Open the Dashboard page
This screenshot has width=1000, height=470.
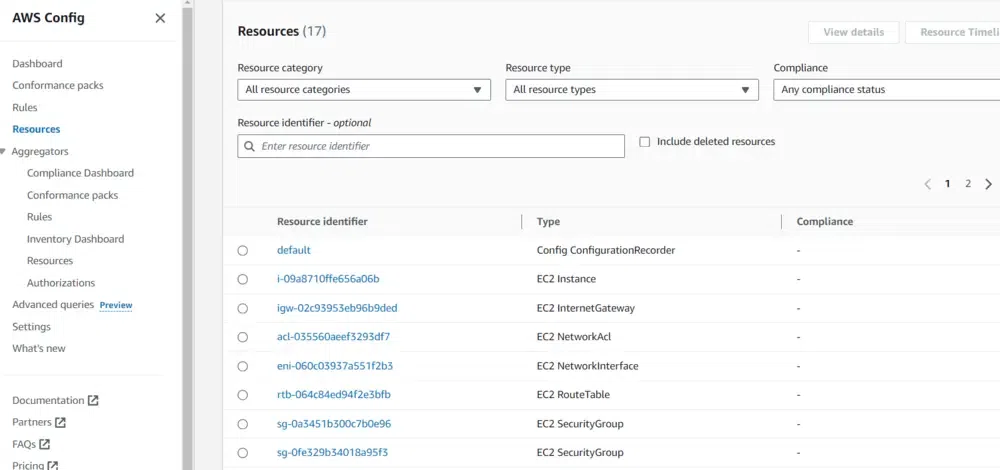click(37, 64)
